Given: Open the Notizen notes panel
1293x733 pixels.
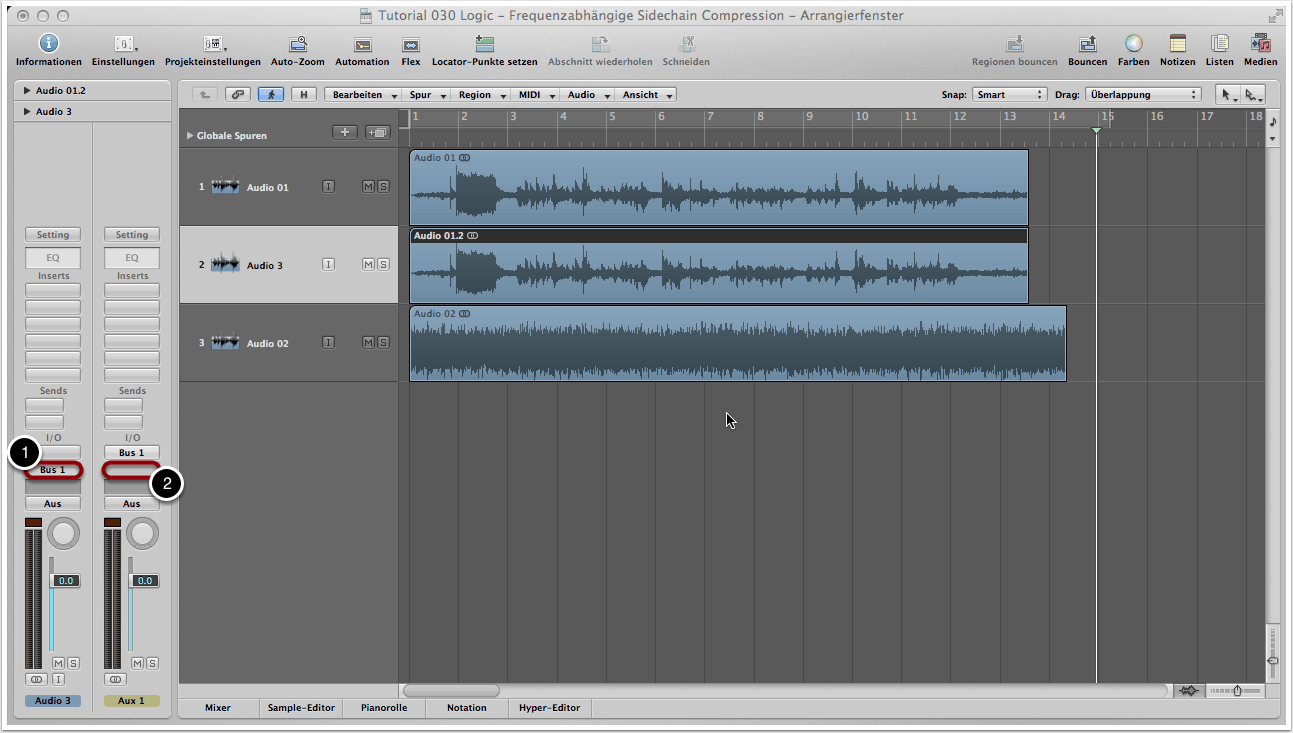Looking at the screenshot, I should pos(1177,44).
